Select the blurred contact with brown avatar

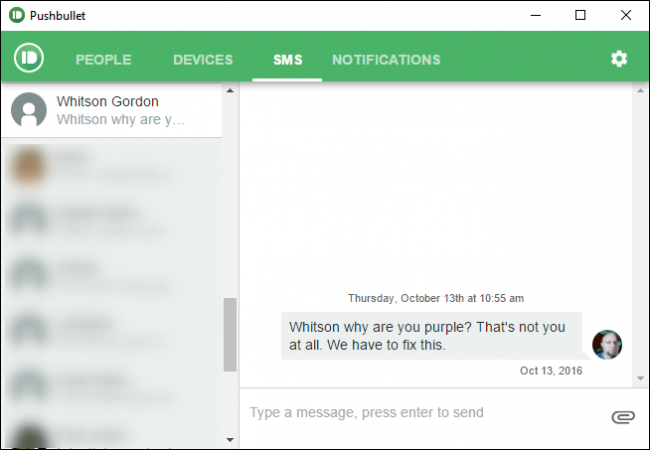click(112, 167)
